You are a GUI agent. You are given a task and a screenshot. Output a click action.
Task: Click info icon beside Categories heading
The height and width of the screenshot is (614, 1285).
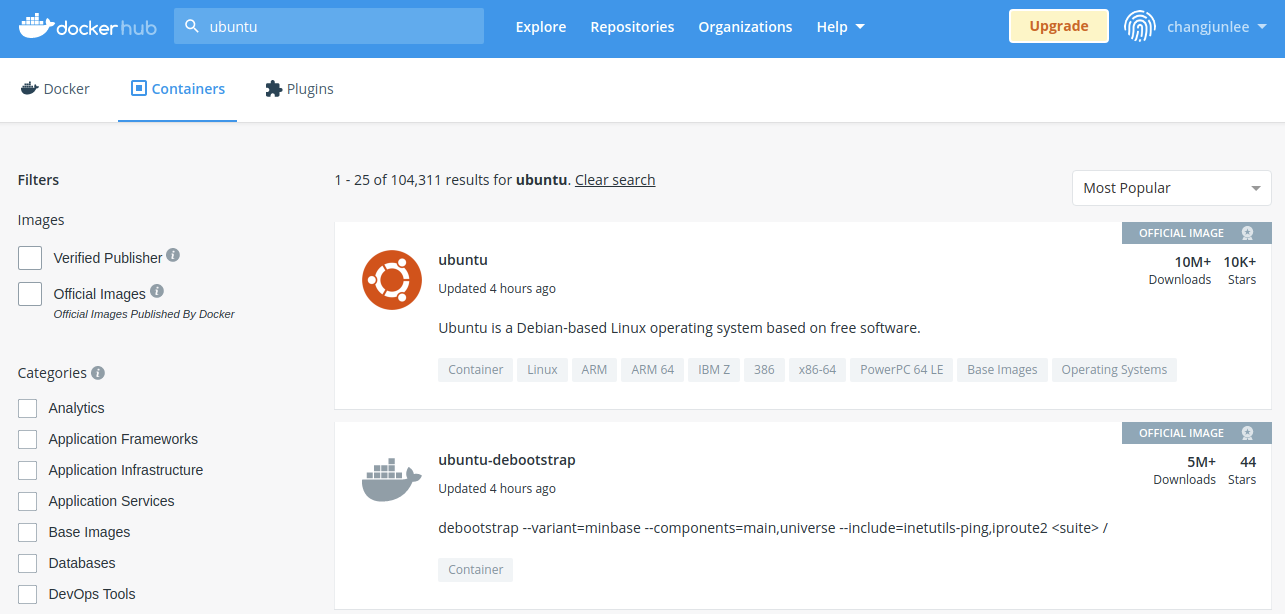pyautogui.click(x=98, y=373)
